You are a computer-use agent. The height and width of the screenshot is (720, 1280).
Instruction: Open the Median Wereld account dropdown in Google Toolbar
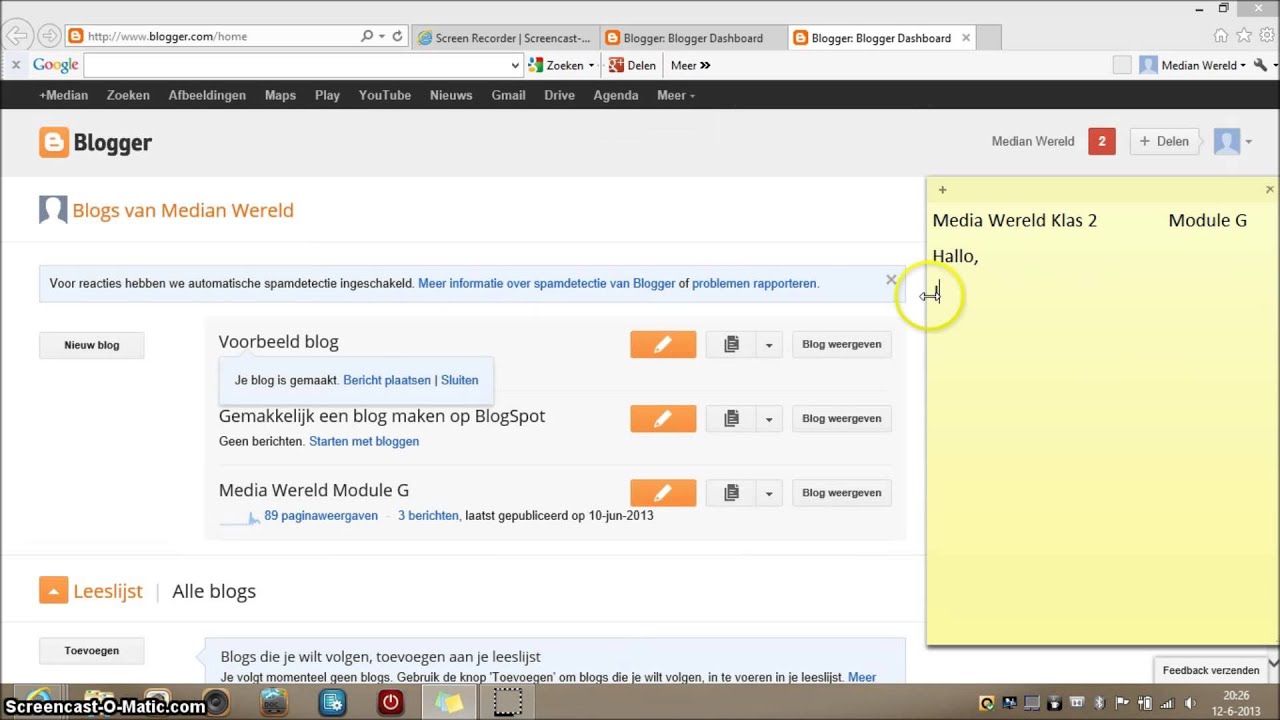[1193, 65]
